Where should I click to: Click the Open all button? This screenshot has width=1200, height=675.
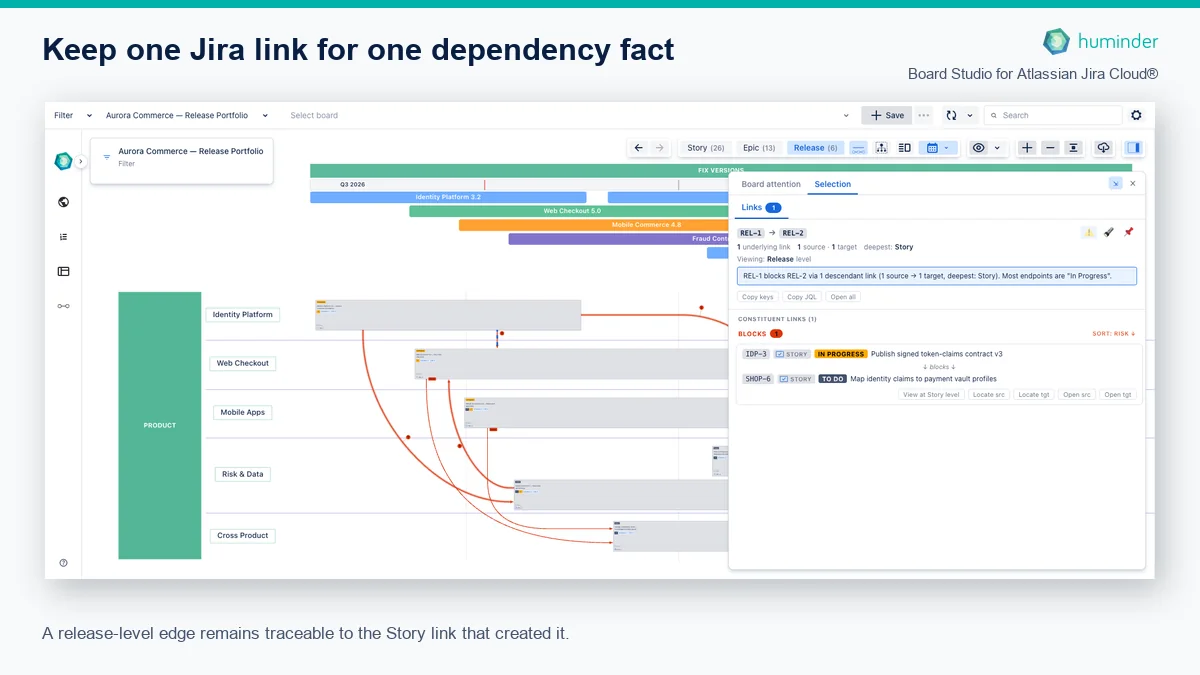[x=843, y=297]
